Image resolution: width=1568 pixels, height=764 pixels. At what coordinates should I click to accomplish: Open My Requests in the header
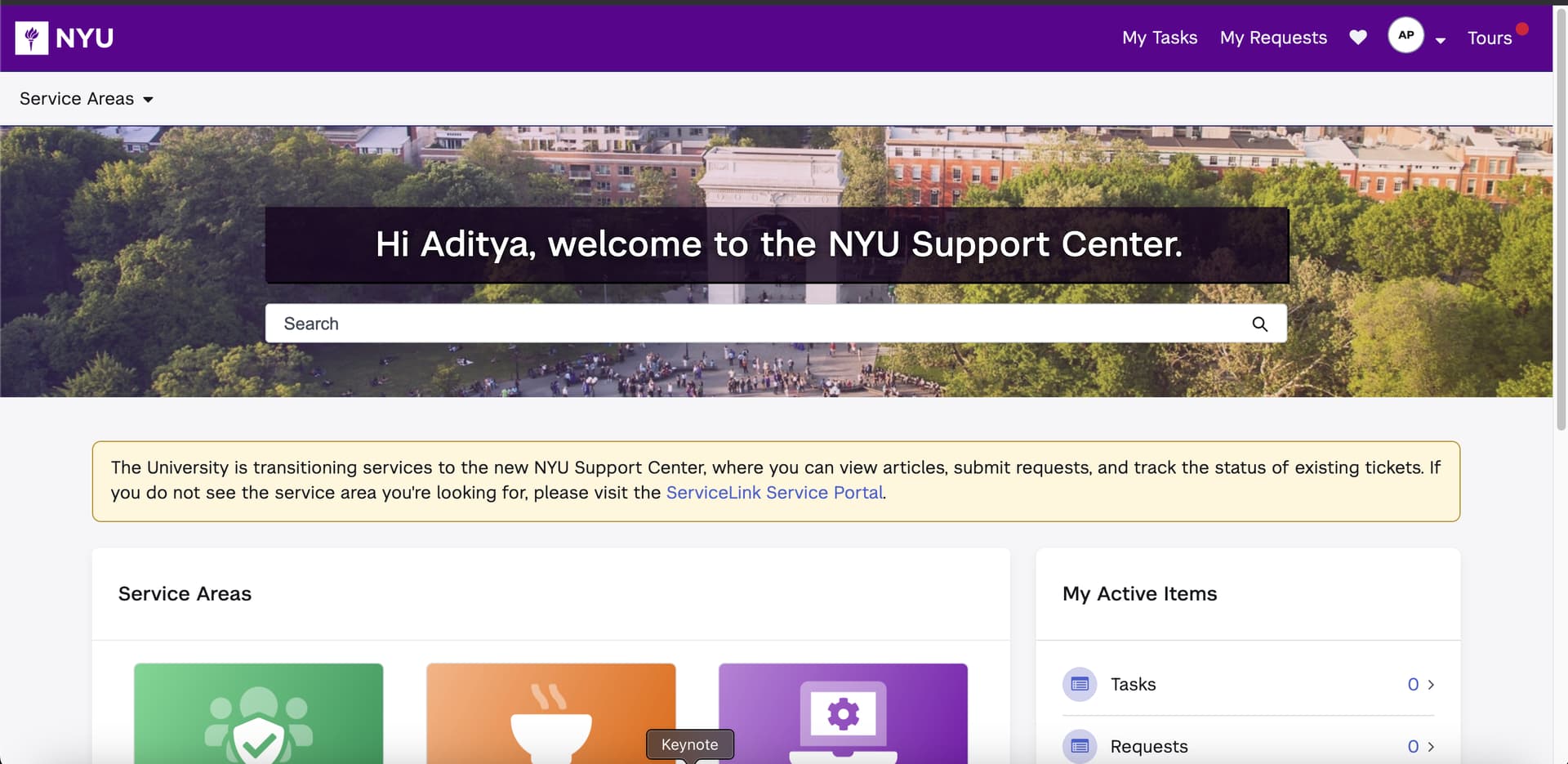(1273, 38)
